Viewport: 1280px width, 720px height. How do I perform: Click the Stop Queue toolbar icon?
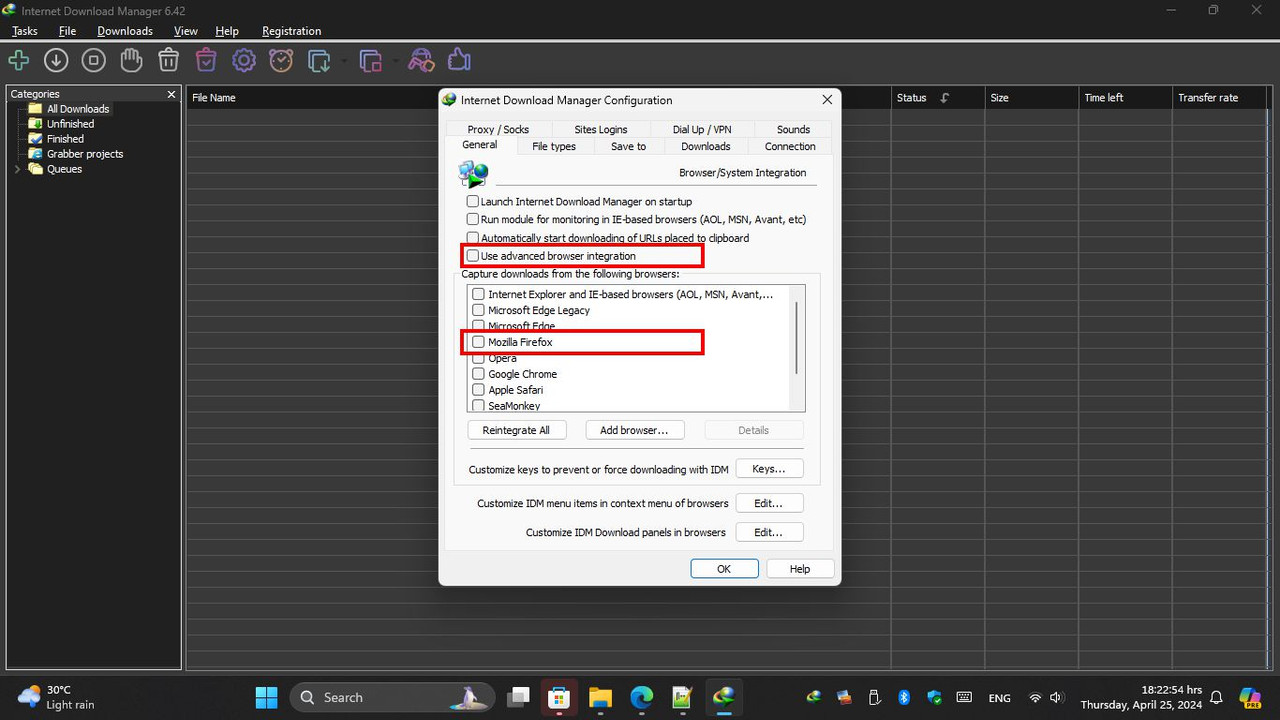[x=371, y=61]
